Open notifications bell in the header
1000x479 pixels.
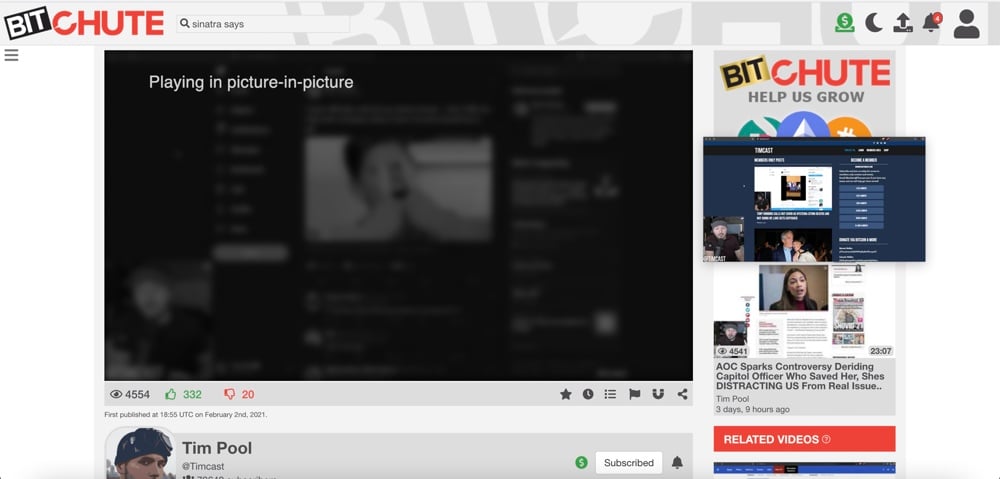(931, 22)
